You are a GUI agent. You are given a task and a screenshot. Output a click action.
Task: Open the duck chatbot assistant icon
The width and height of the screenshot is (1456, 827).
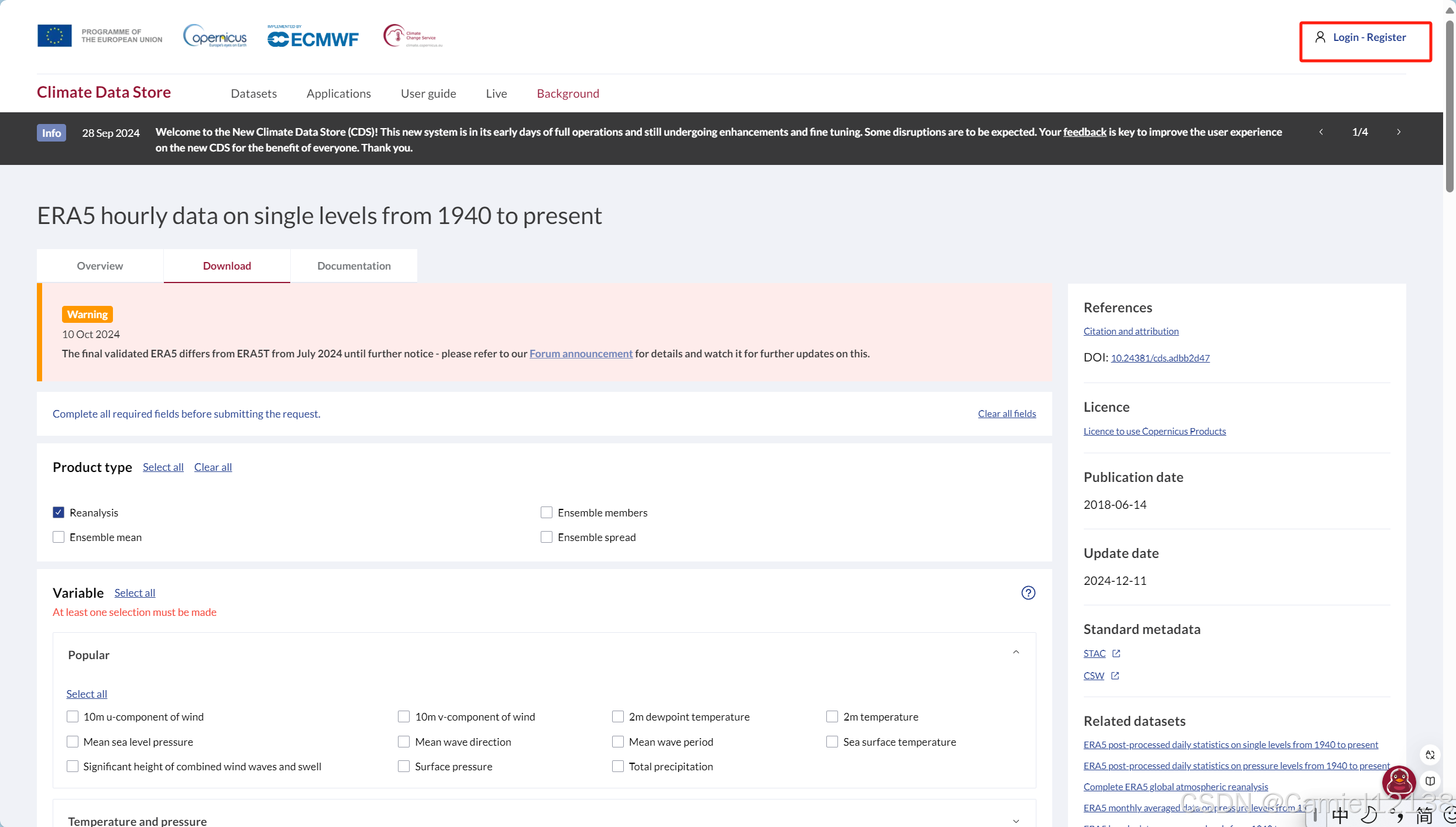coord(1399,781)
